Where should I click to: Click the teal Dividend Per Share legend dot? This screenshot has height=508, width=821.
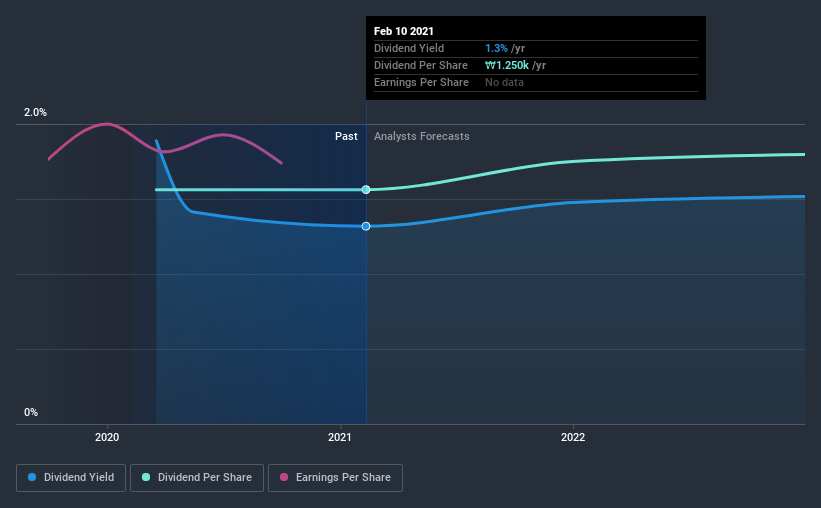146,477
